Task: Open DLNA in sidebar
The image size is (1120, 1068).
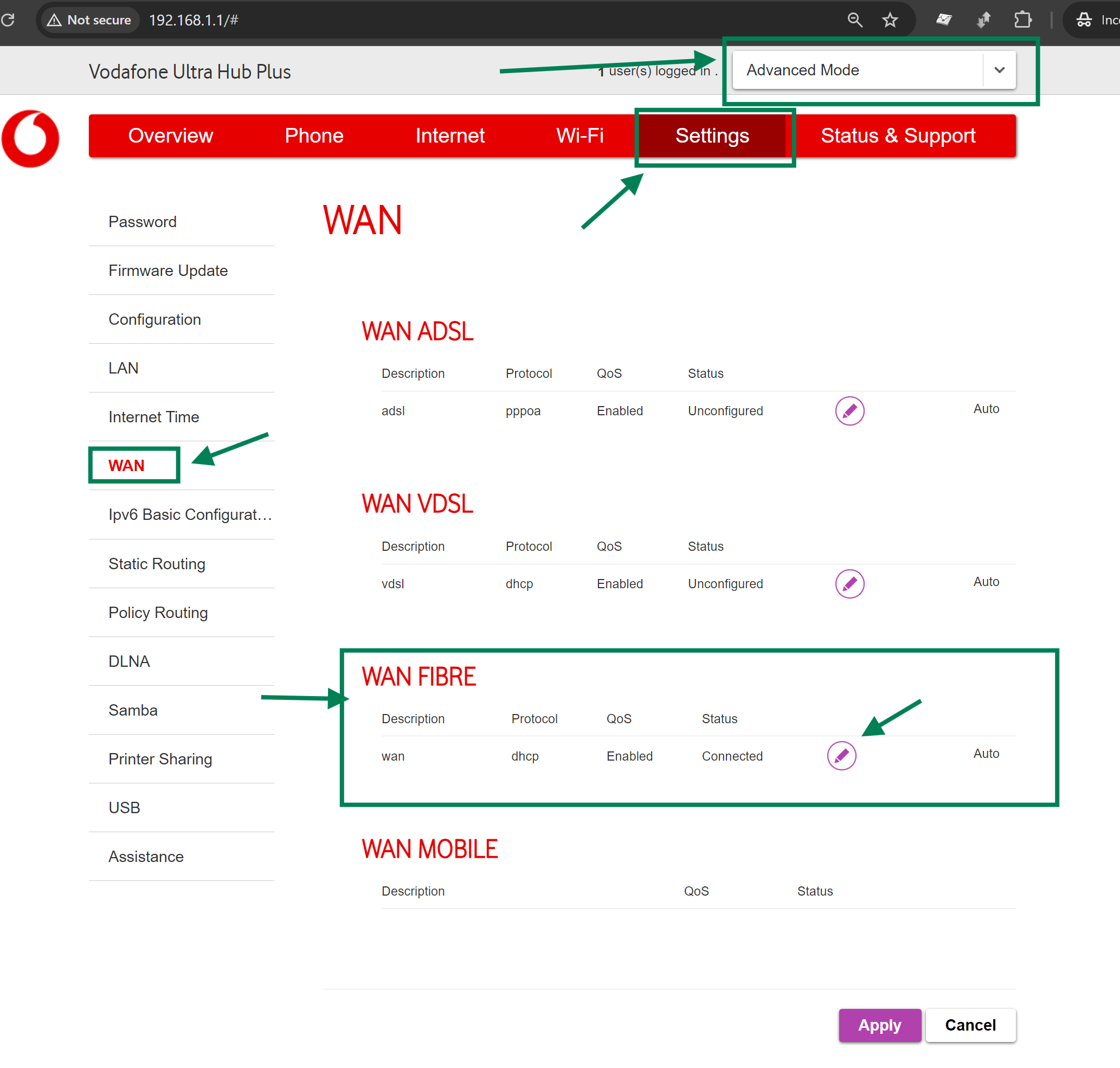Action: pyautogui.click(x=181, y=661)
